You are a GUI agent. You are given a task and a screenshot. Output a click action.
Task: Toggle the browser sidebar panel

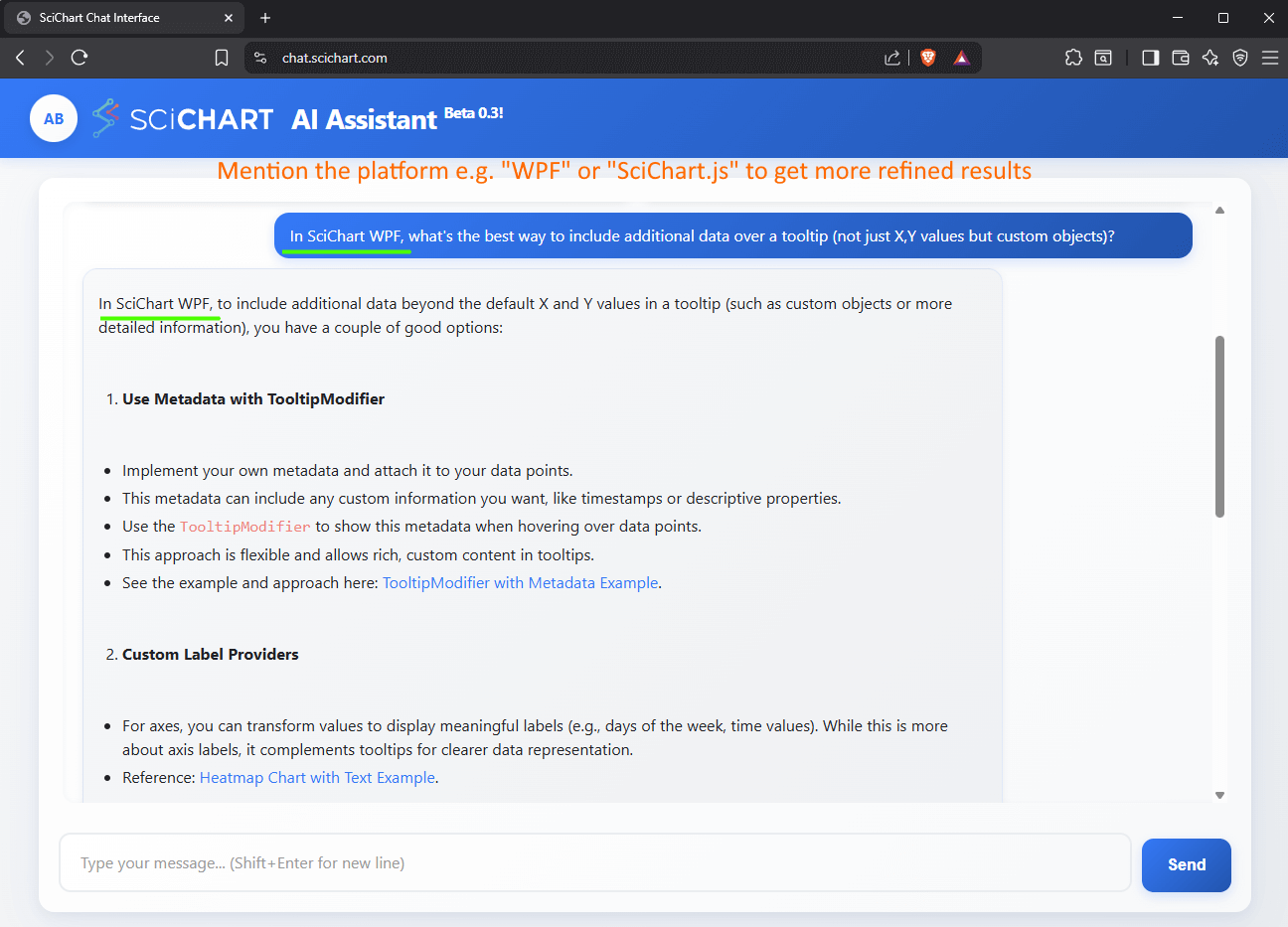click(x=1150, y=58)
